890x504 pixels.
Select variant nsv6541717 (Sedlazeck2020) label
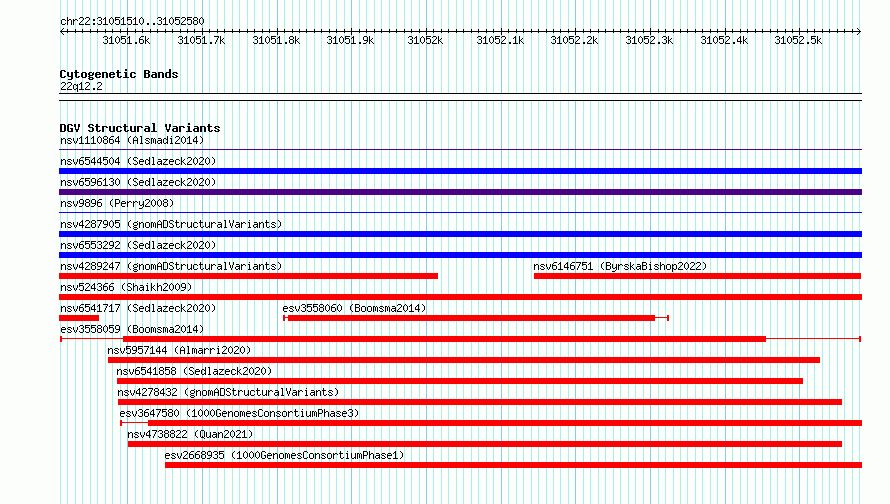[x=138, y=308]
